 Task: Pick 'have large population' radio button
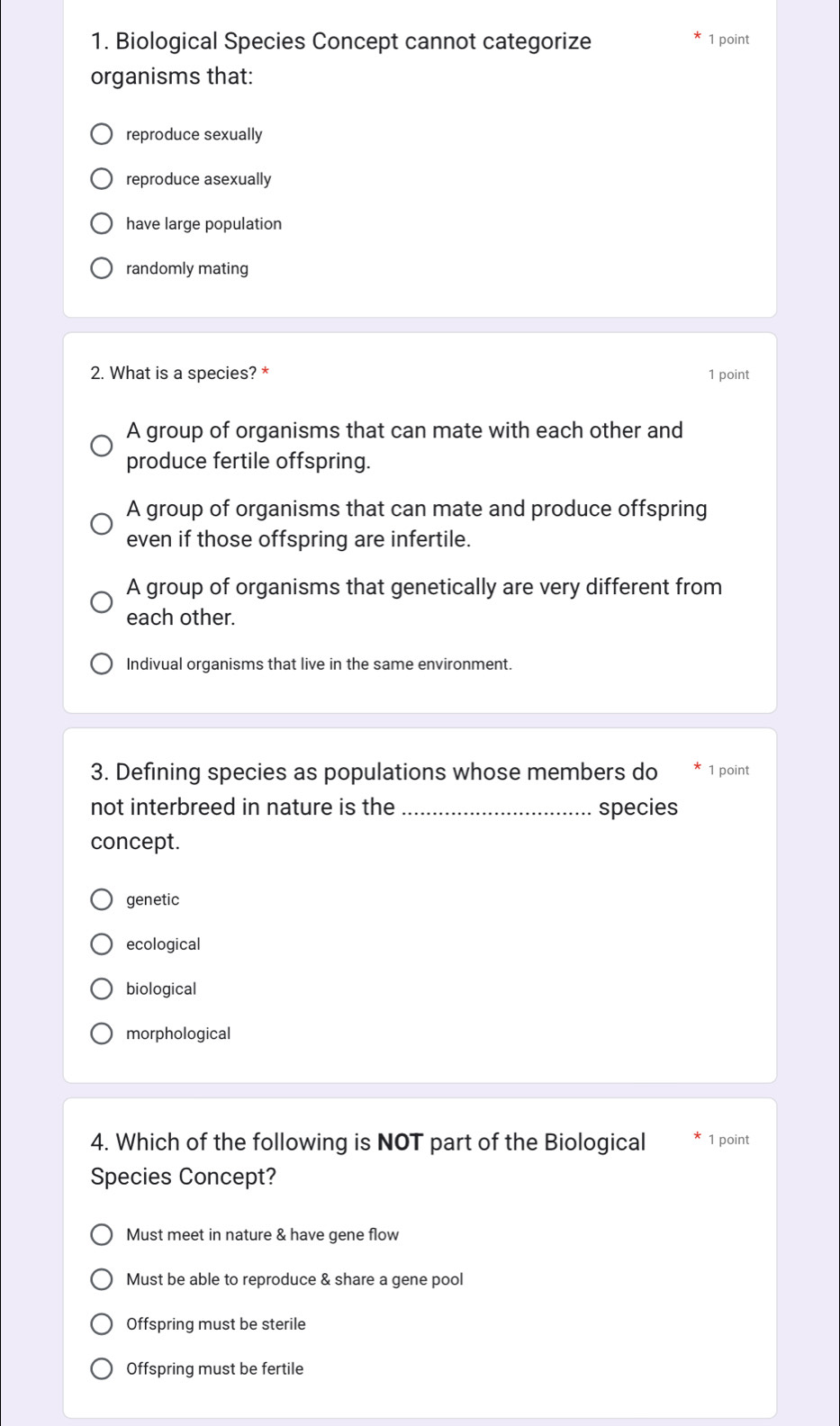point(102,224)
